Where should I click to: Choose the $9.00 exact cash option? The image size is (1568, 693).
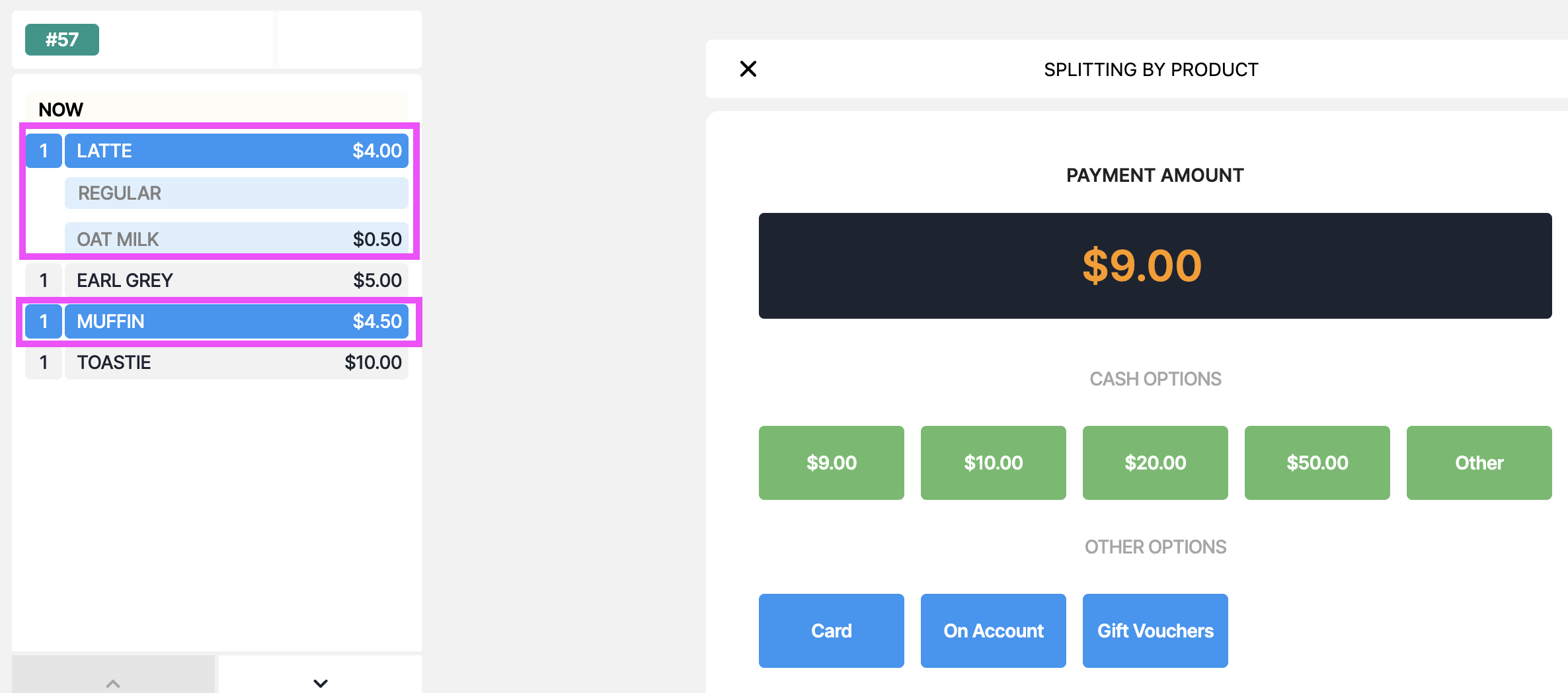[832, 463]
